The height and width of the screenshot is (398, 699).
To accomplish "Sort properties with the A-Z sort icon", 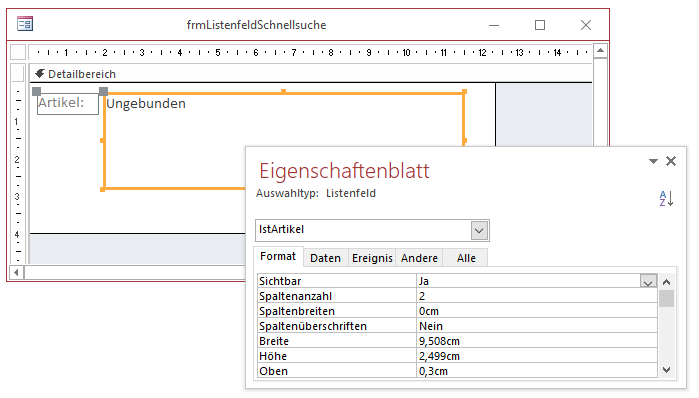I will tap(666, 198).
